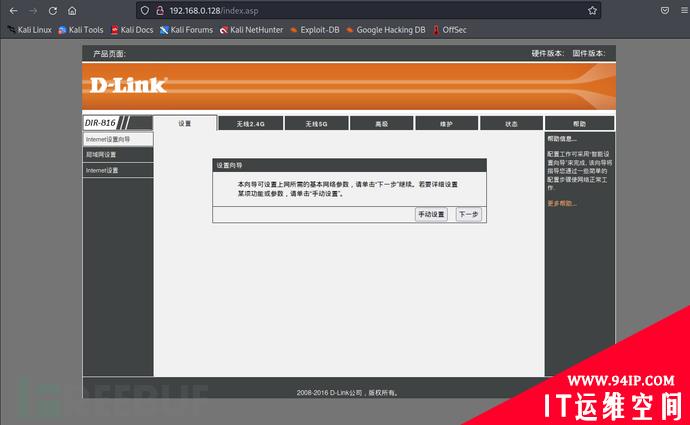Click the DIR-816 model label
The width and height of the screenshot is (690, 425).
click(x=100, y=123)
